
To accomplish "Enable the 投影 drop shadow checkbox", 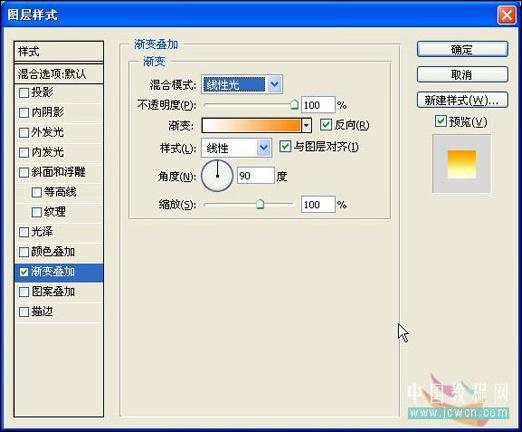I will [x=24, y=93].
